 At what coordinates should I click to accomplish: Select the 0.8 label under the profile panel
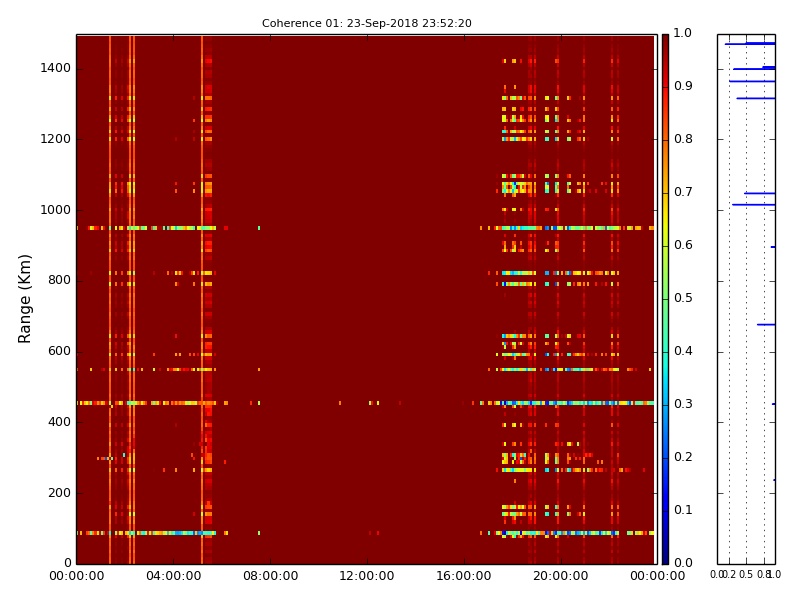click(763, 575)
